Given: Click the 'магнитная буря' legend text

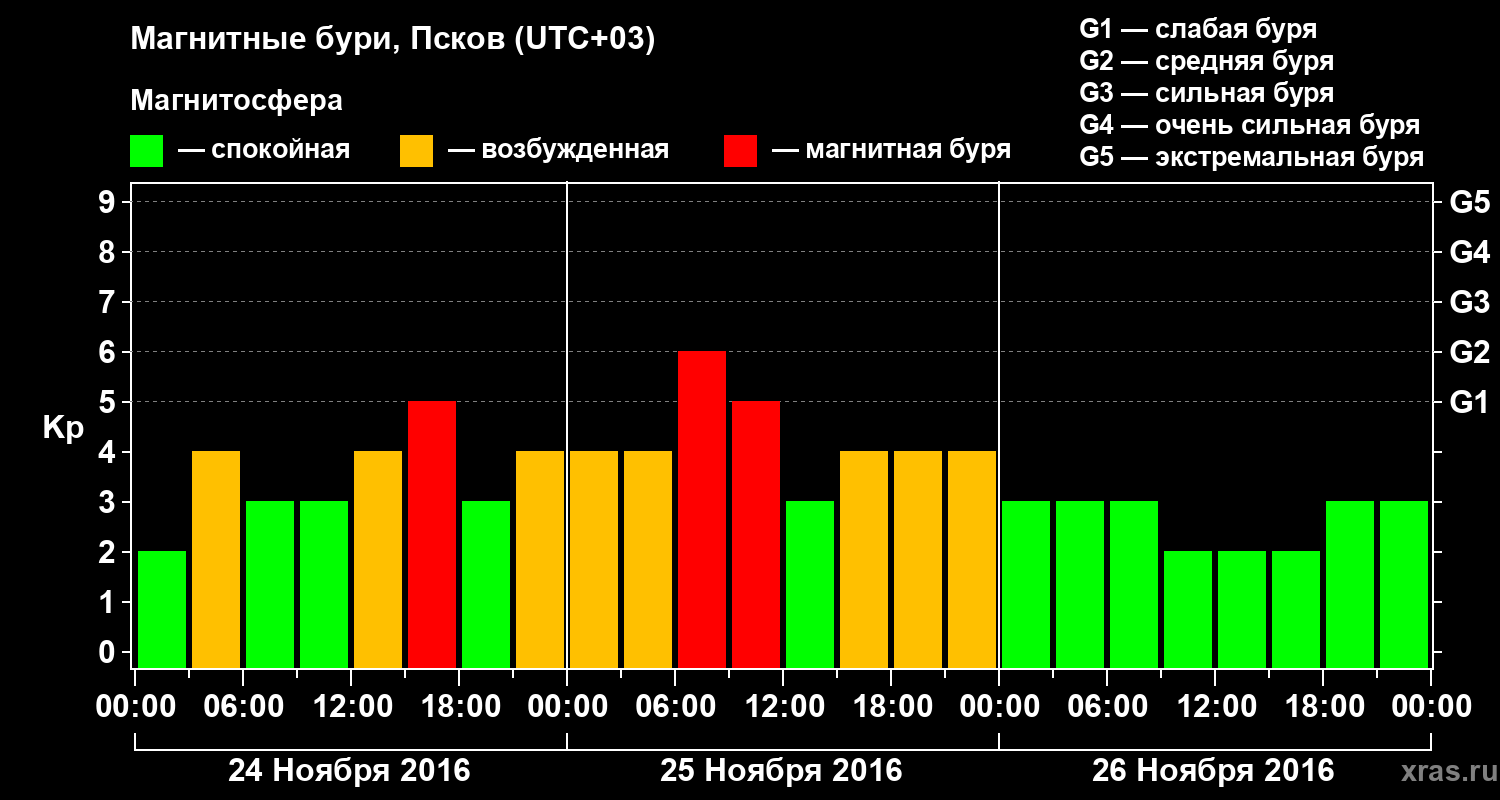Looking at the screenshot, I should 908,151.
